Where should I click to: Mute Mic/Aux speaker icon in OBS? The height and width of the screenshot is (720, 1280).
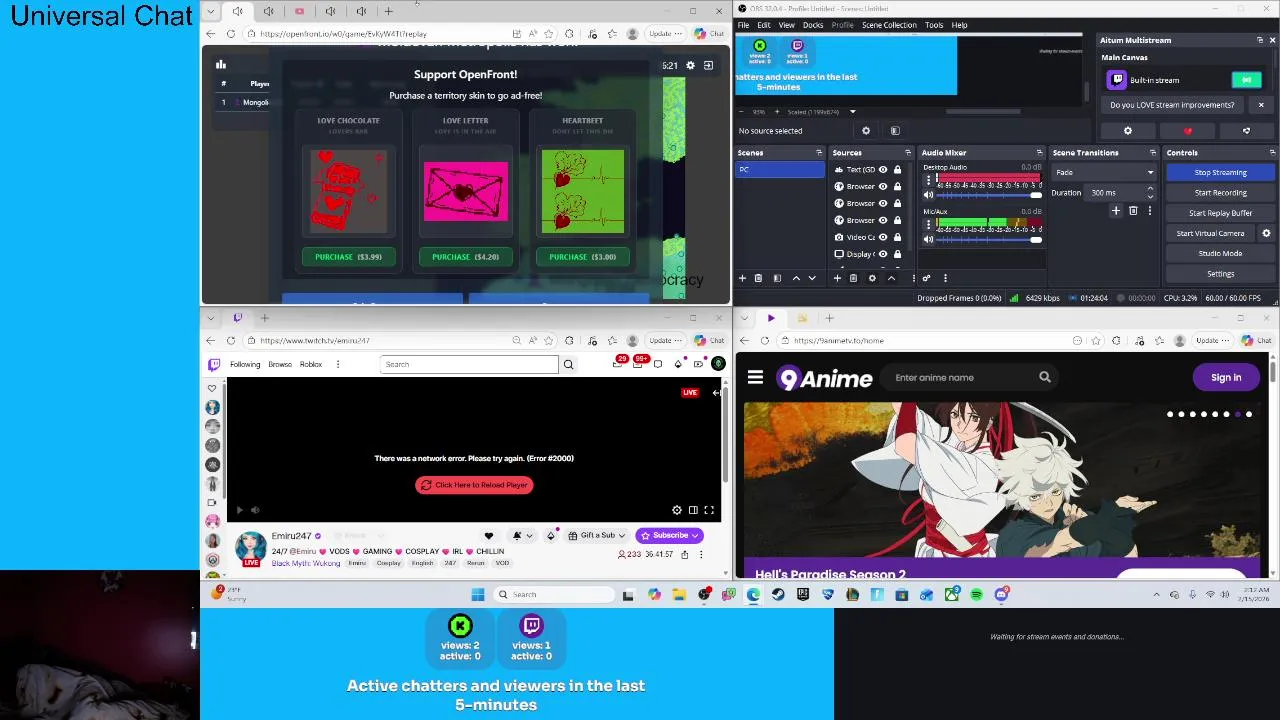pyautogui.click(x=928, y=239)
